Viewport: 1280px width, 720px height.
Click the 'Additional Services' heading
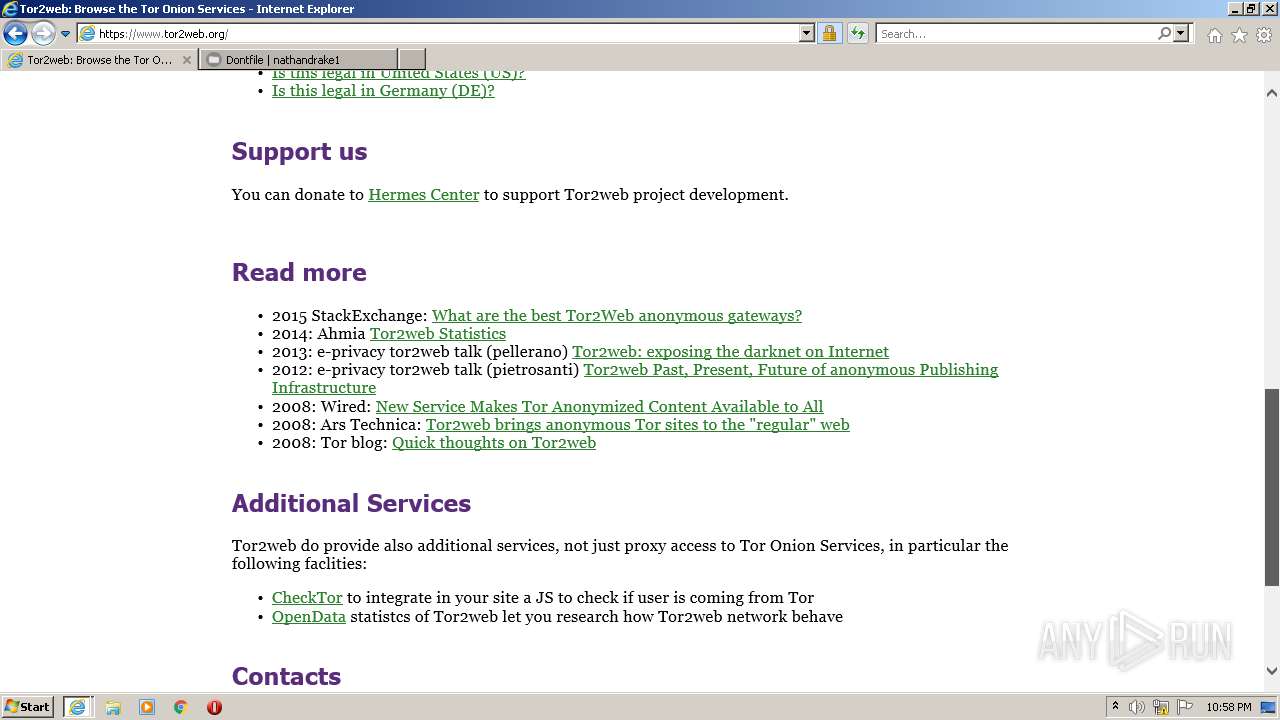click(x=351, y=503)
